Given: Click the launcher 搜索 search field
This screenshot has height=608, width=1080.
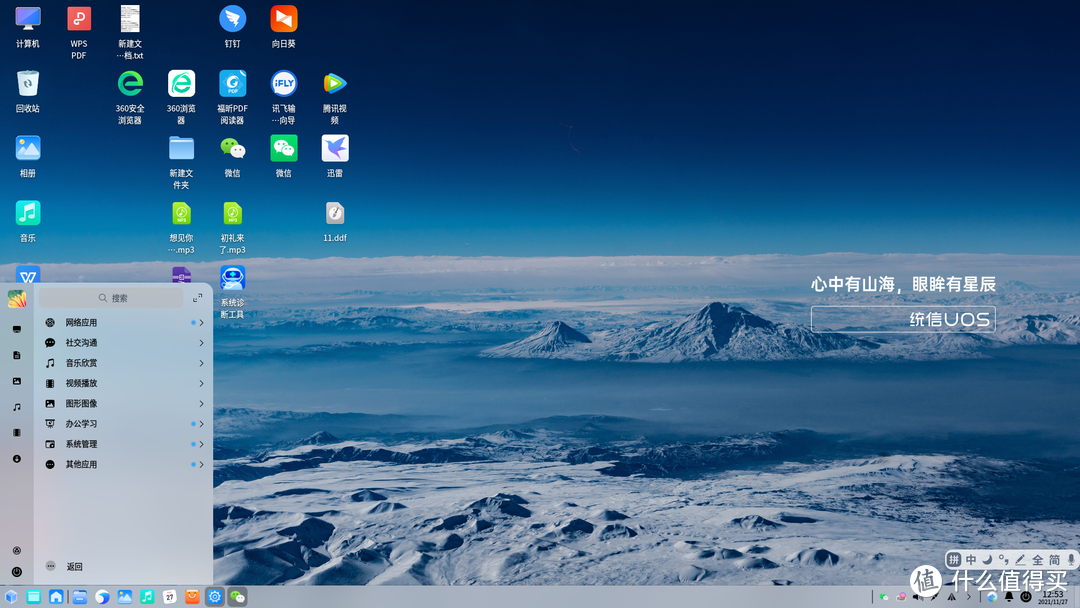Looking at the screenshot, I should coord(112,298).
